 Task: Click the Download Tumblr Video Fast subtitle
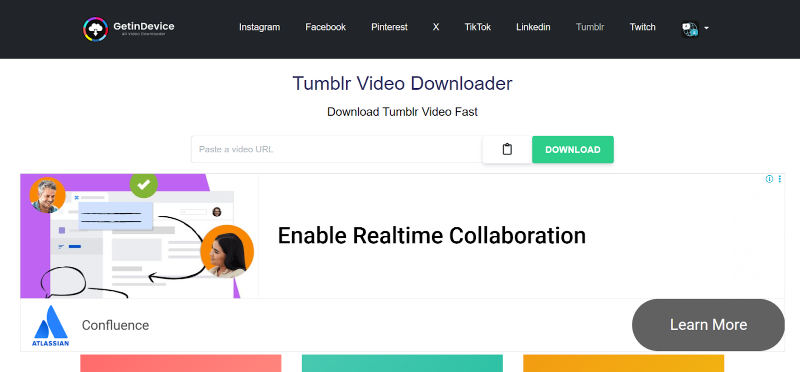pyautogui.click(x=402, y=112)
